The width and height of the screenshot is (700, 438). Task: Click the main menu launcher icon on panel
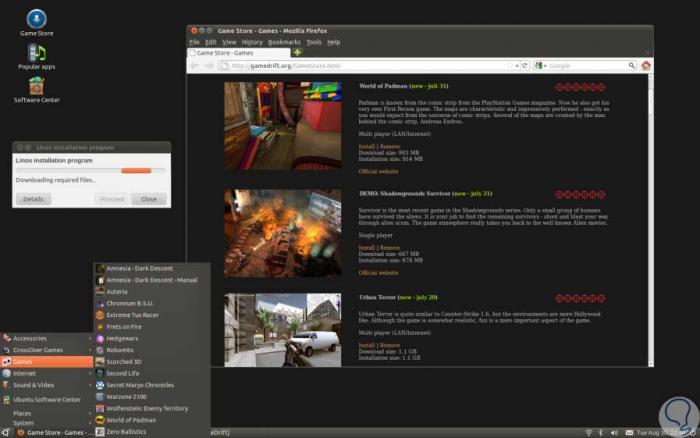pos(5,432)
